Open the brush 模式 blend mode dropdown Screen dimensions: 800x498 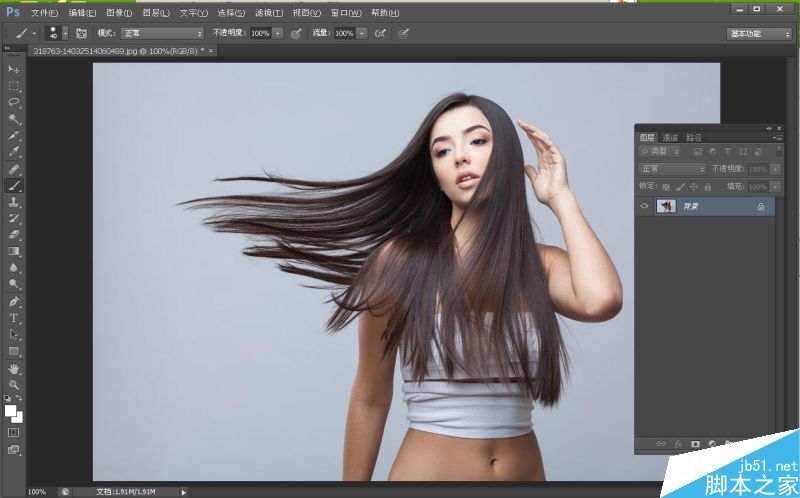162,33
